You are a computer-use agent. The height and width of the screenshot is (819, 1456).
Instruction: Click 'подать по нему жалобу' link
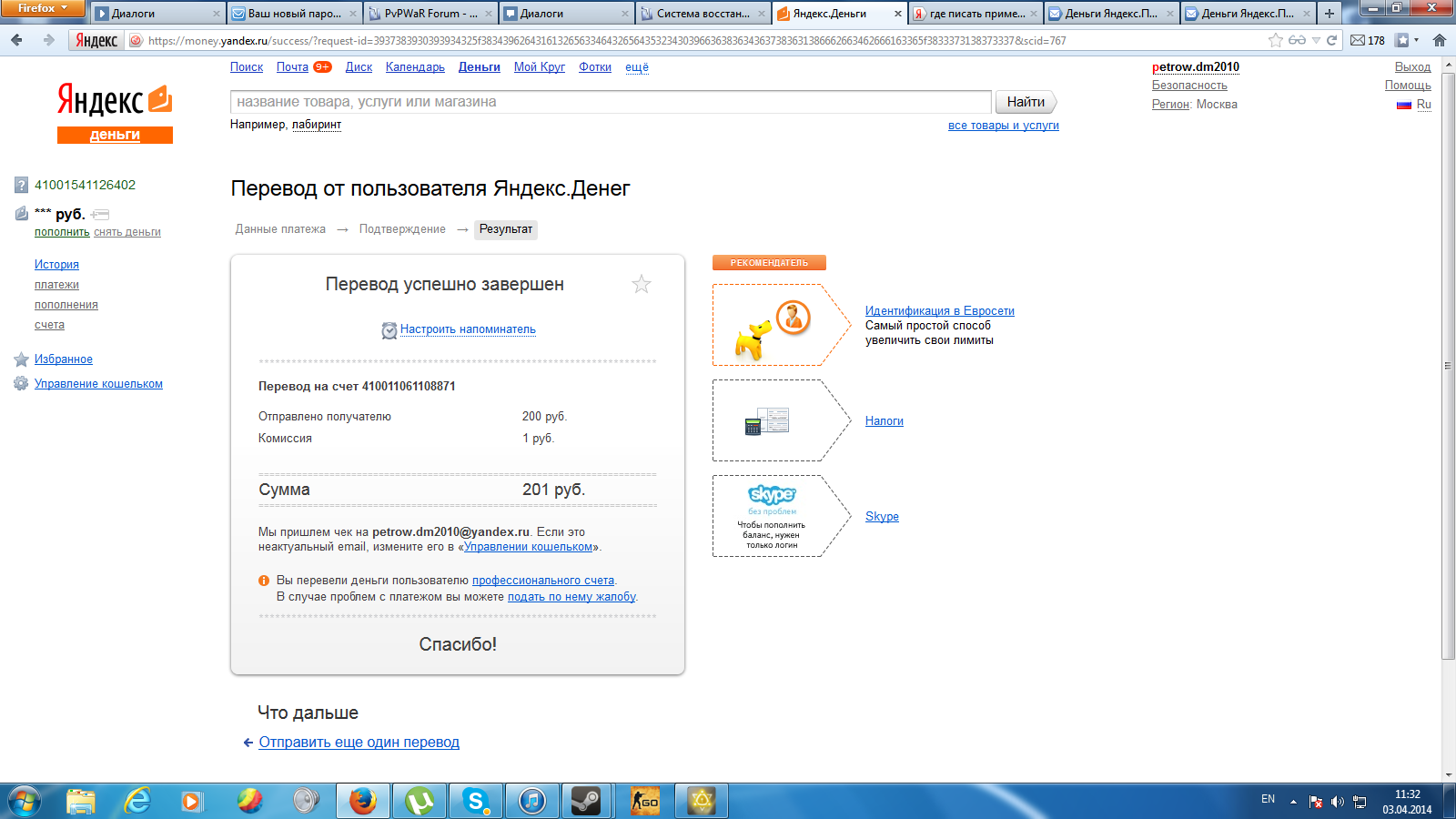[x=571, y=597]
